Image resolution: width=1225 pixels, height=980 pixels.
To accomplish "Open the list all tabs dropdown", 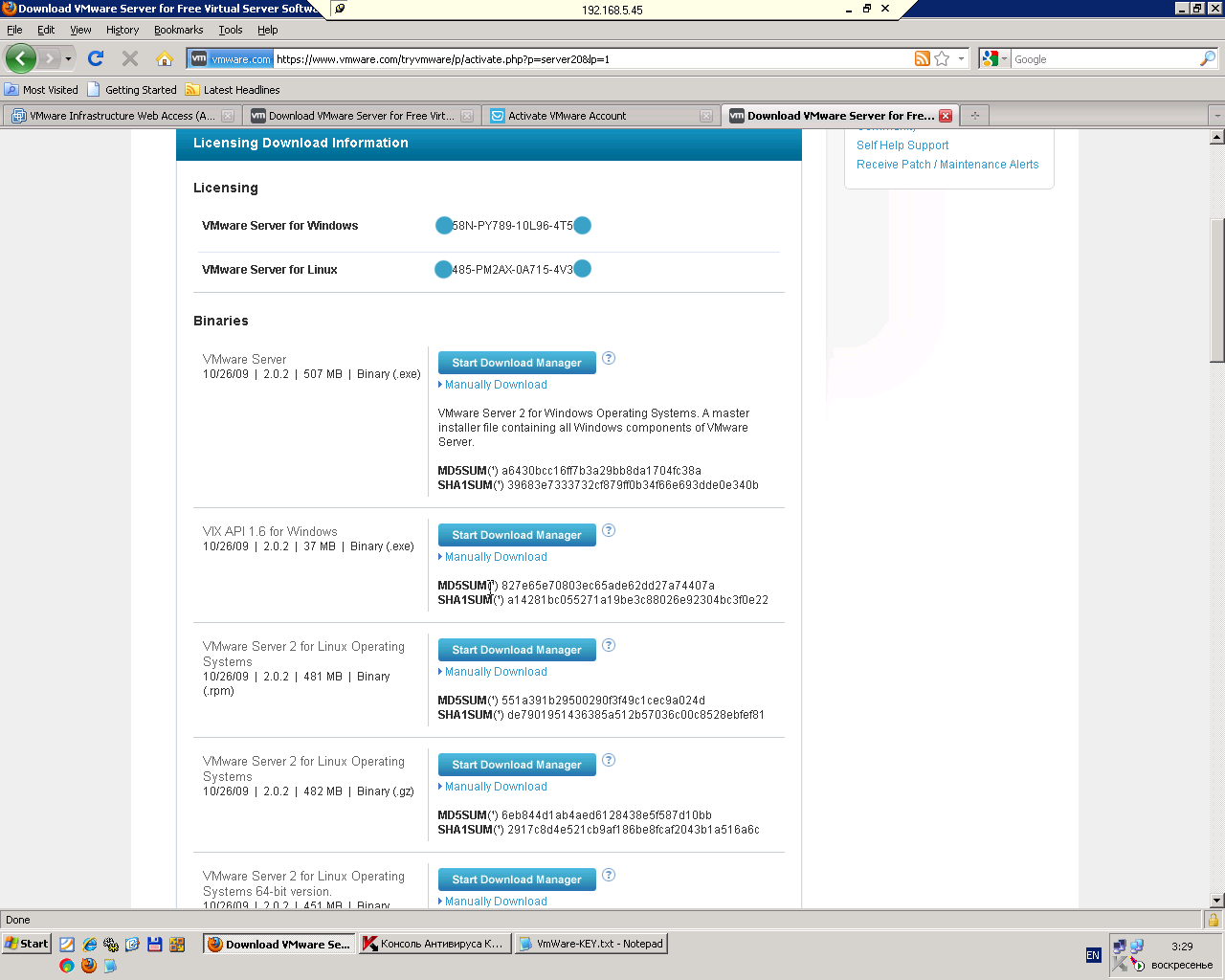I will 1216,116.
